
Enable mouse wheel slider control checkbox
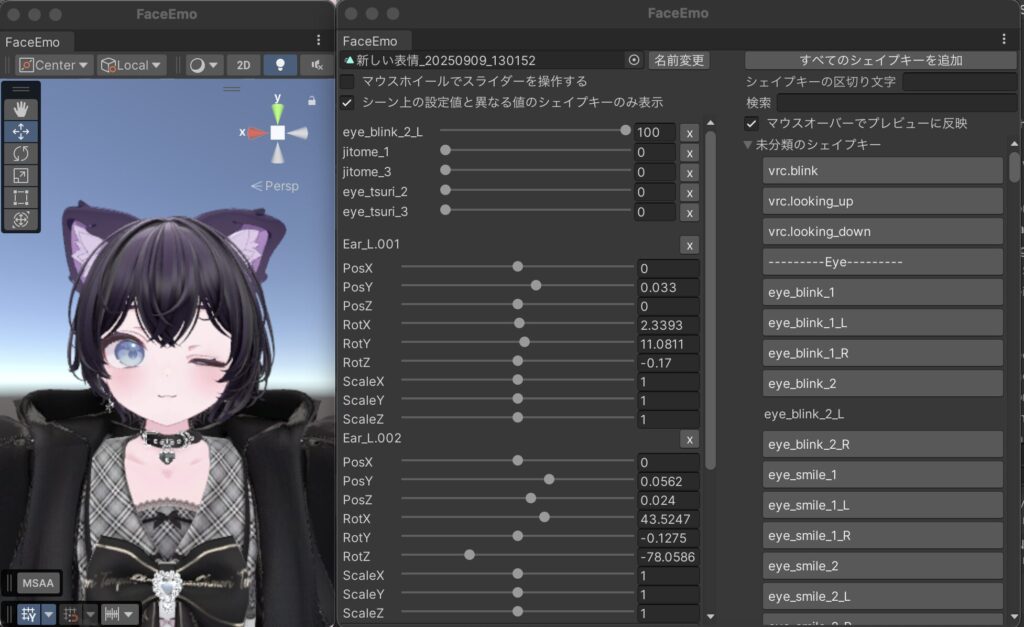point(347,81)
